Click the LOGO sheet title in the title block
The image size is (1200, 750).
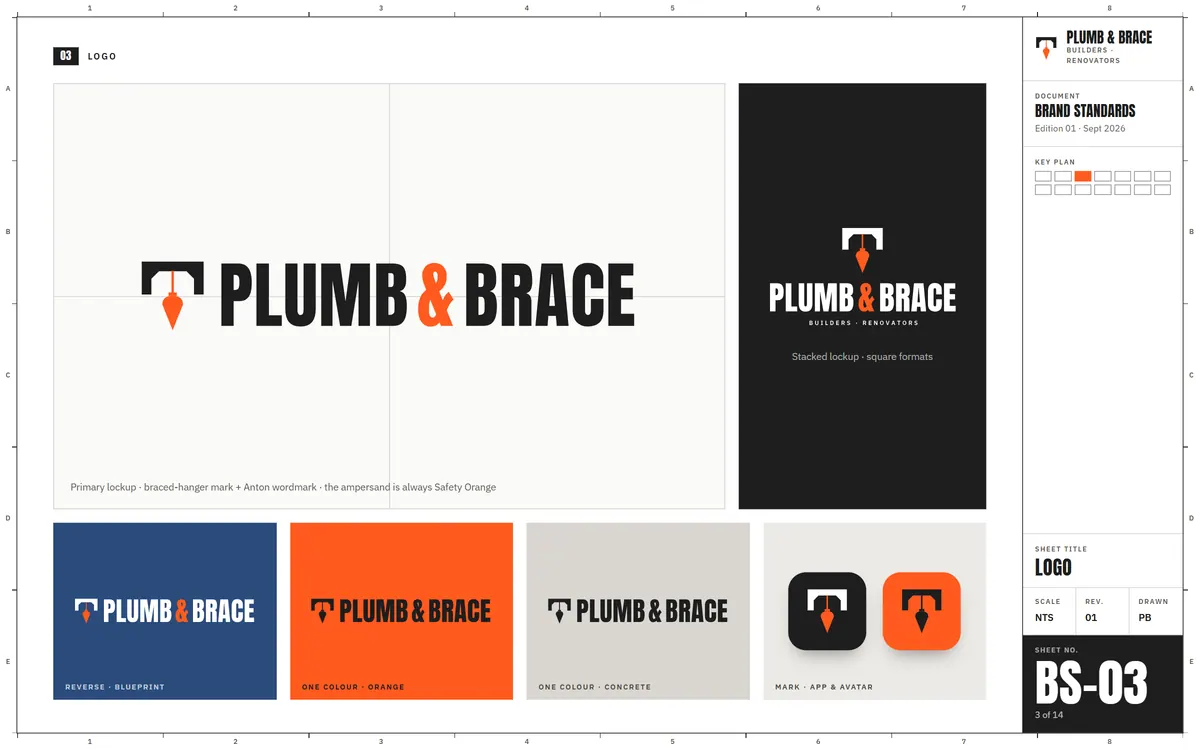pos(1053,568)
